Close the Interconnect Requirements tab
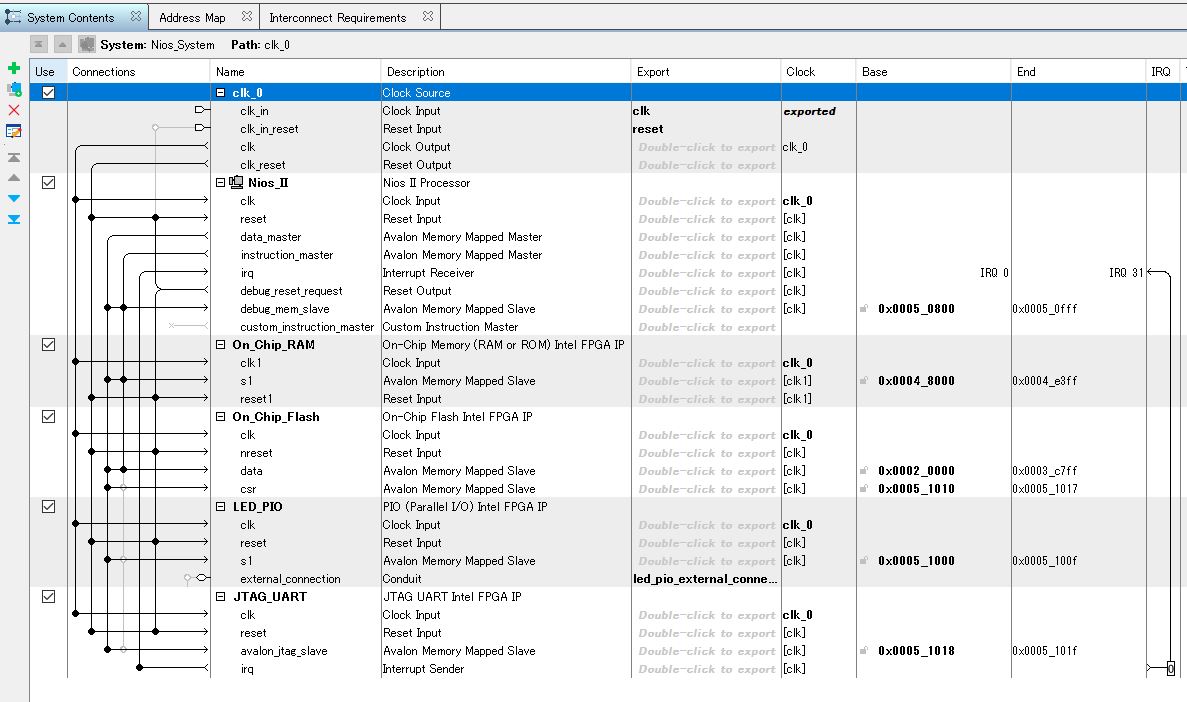Image resolution: width=1187 pixels, height=702 pixels. [428, 16]
